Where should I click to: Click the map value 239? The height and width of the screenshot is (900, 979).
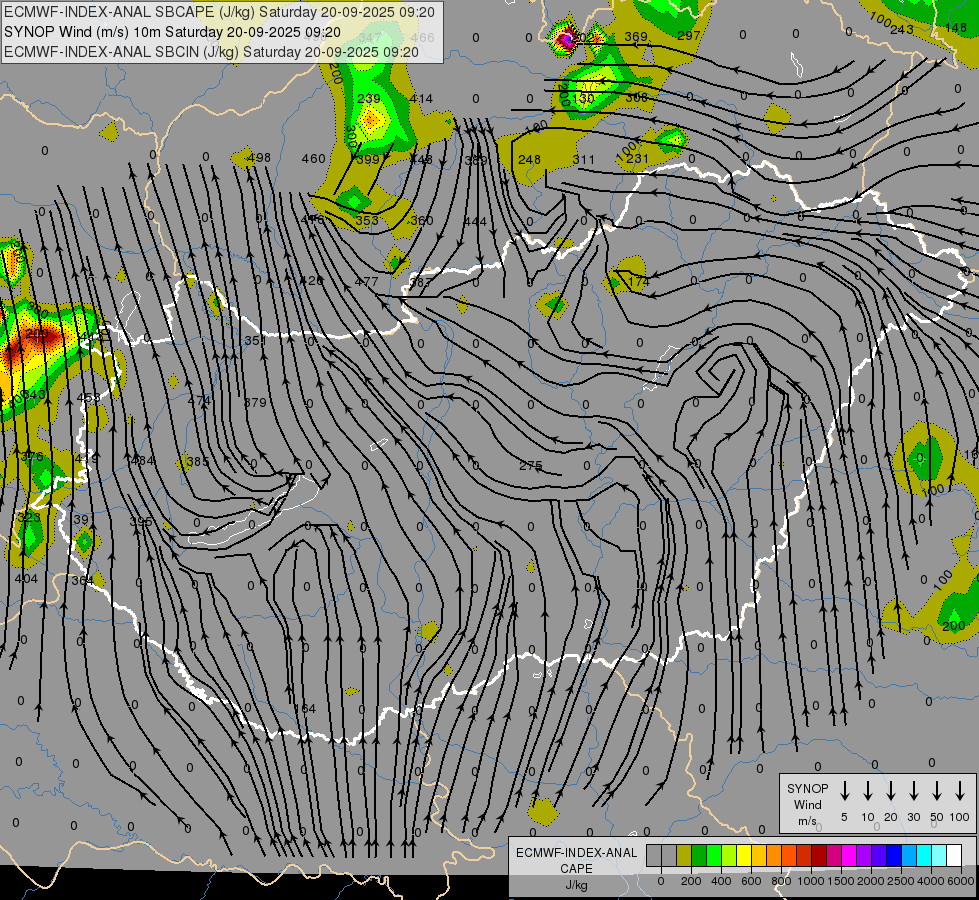pos(369,98)
